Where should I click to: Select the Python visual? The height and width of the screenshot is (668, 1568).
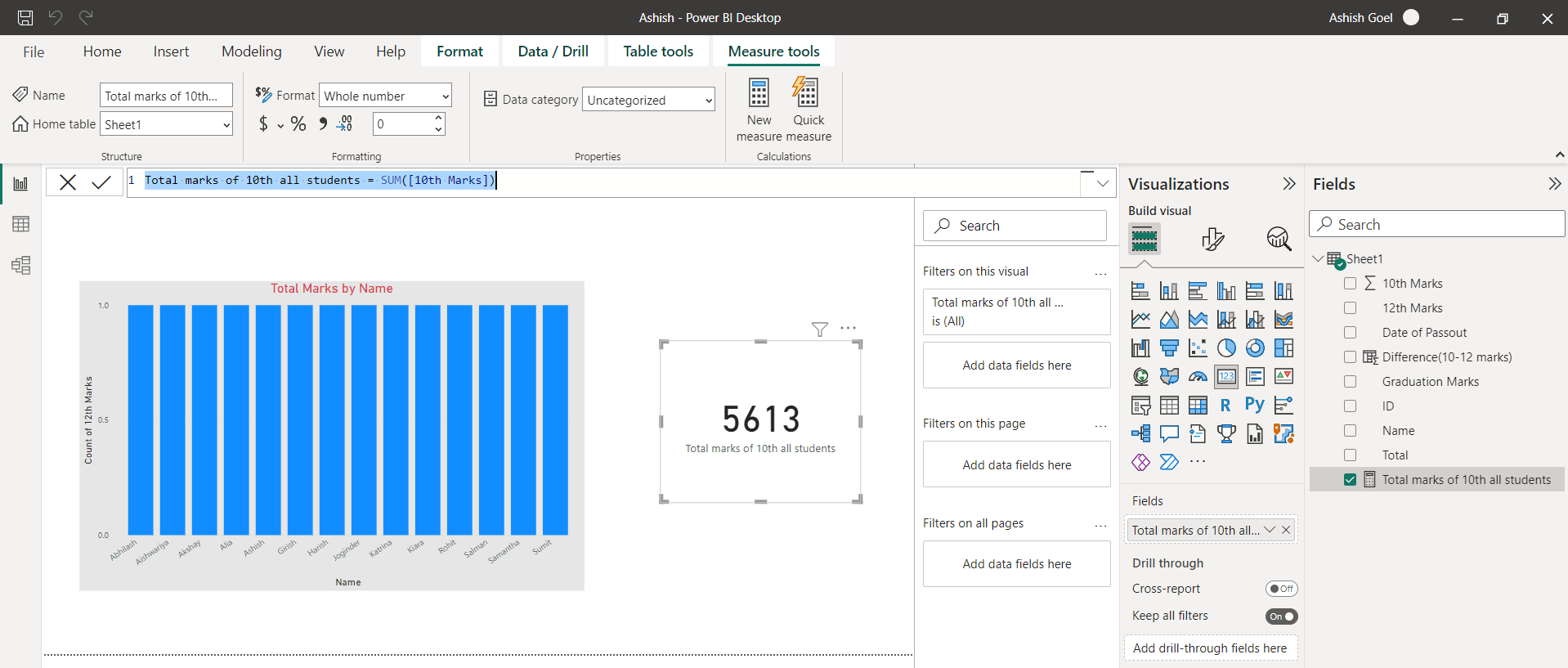point(1255,405)
